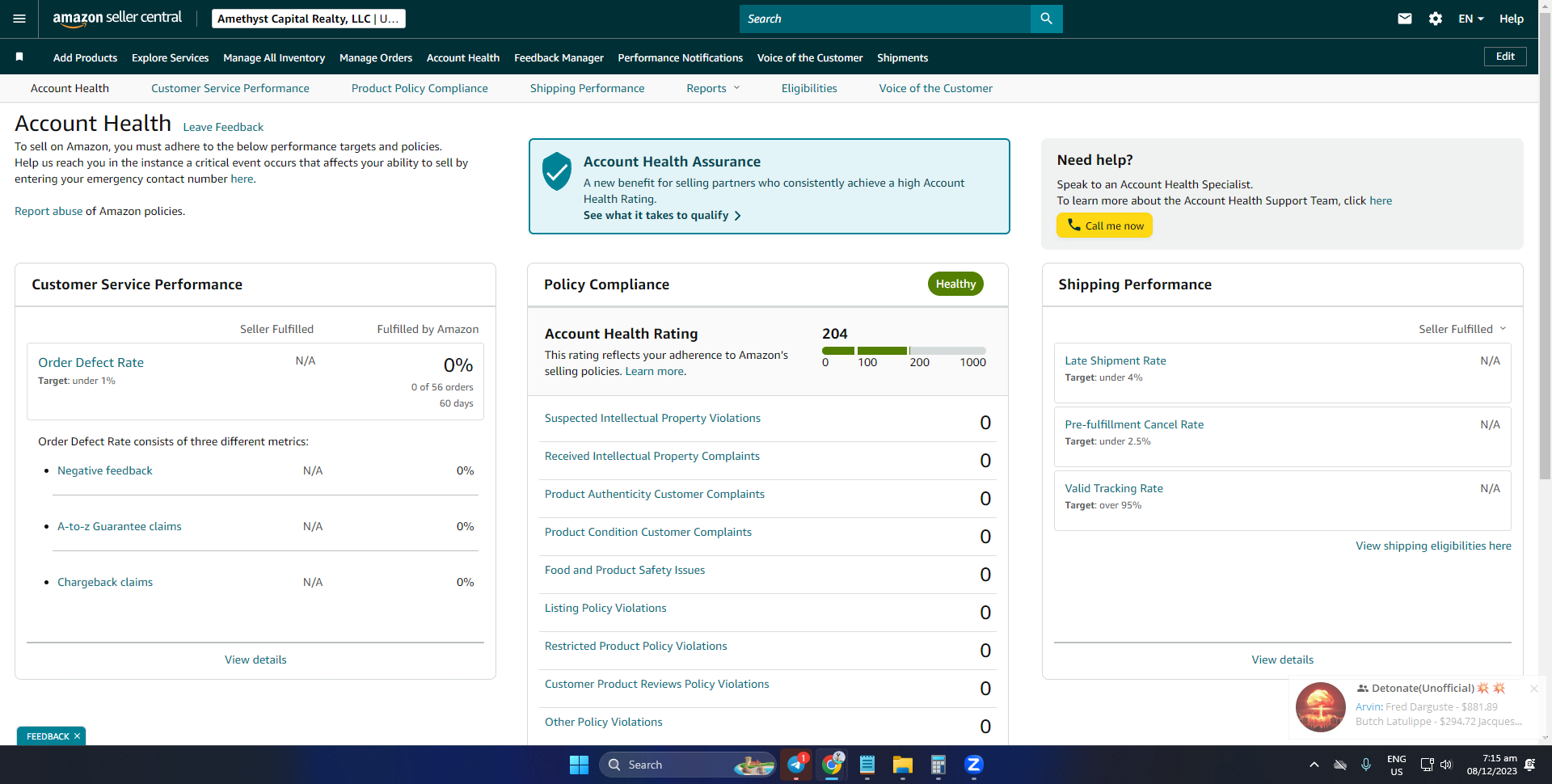Open the Eligibilities tab
The image size is (1552, 784).
click(x=809, y=88)
